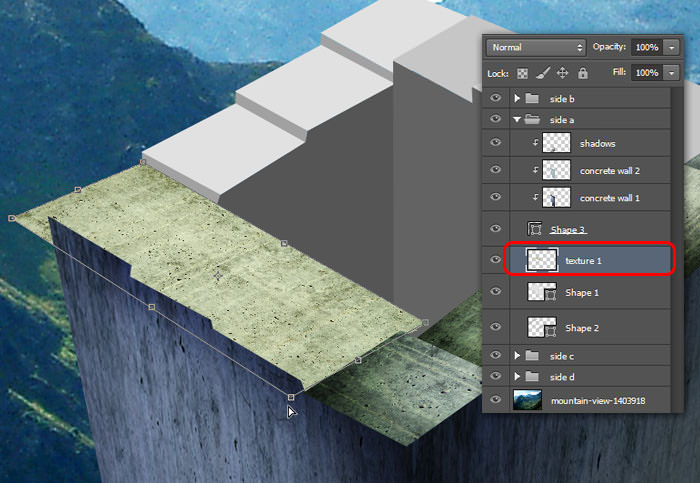Select the Shape 1 layer thumbnail
This screenshot has width=700, height=483.
(x=542, y=292)
